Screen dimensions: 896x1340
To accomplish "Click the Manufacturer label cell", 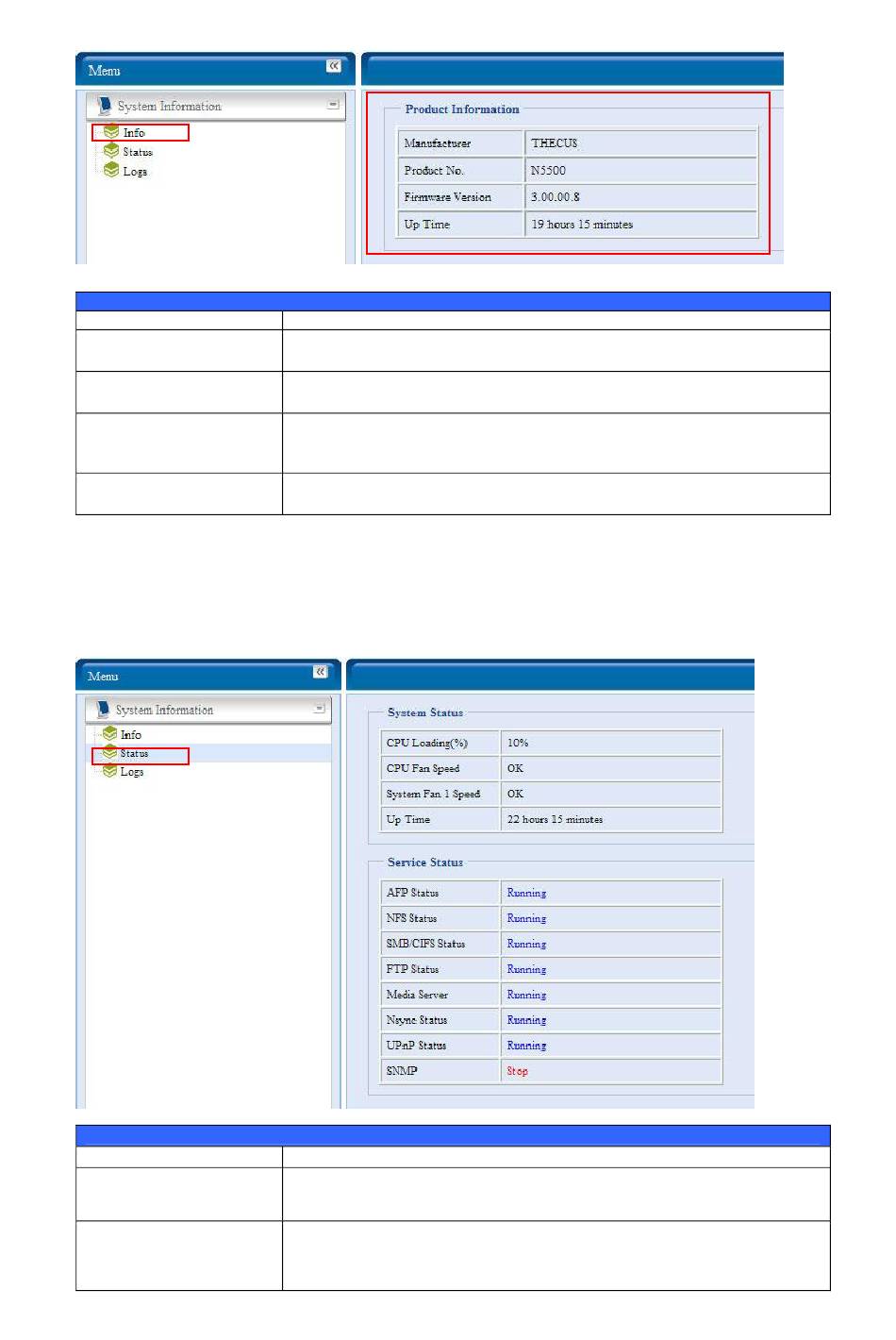I will pos(460,143).
